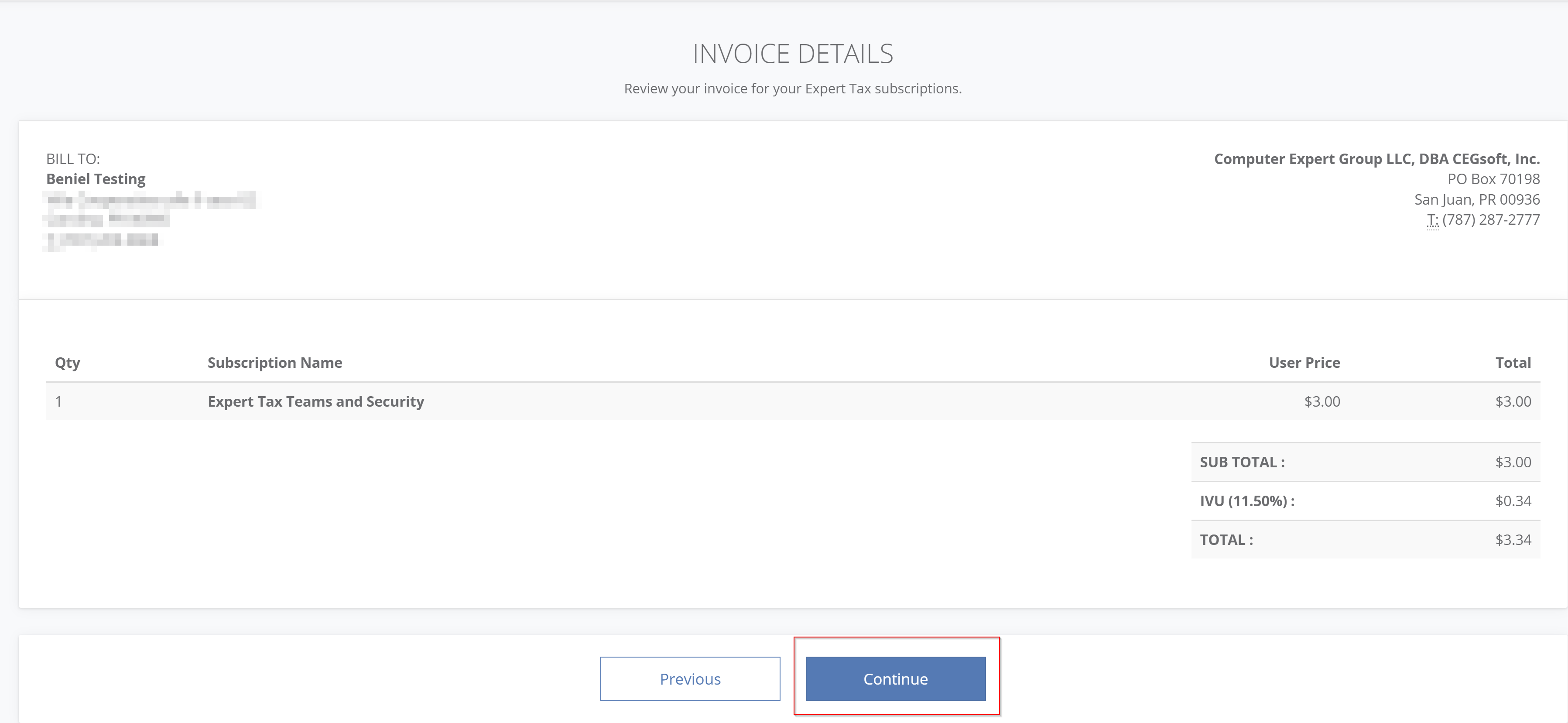Click the $3.00 user price cell

tap(1322, 402)
